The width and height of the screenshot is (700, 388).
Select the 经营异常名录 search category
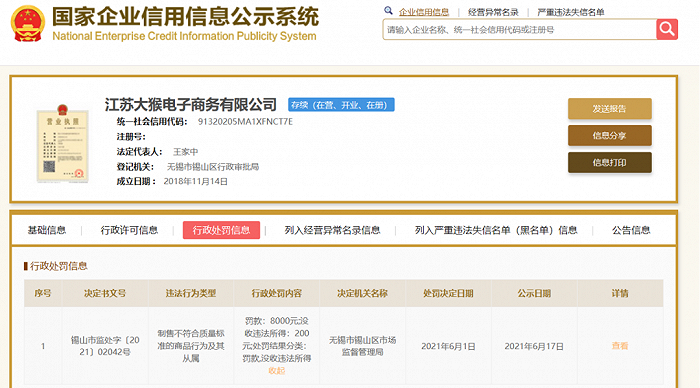point(493,12)
